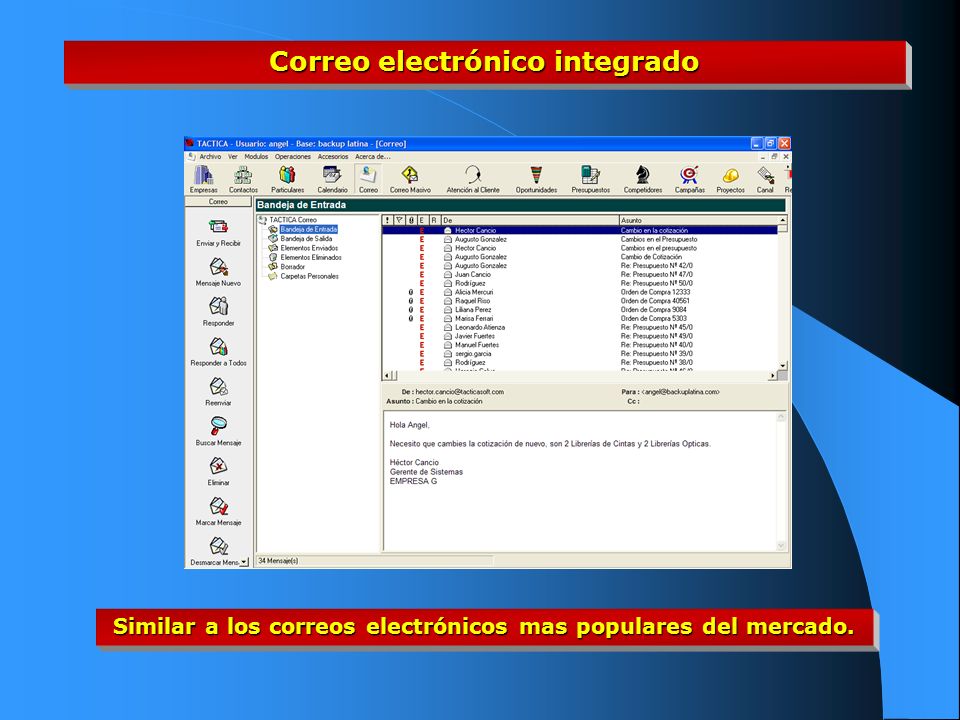Viewport: 960px width, 720px height.
Task: Click the Correo sidebar header button
Action: tap(218, 201)
